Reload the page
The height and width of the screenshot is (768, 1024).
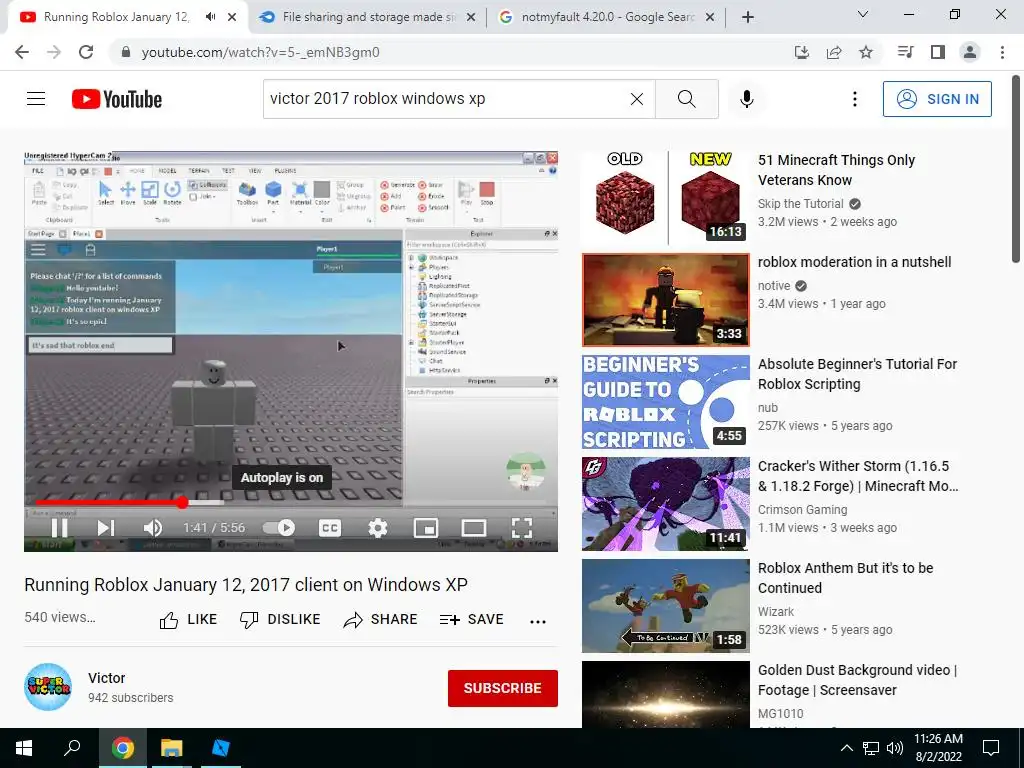tap(86, 52)
